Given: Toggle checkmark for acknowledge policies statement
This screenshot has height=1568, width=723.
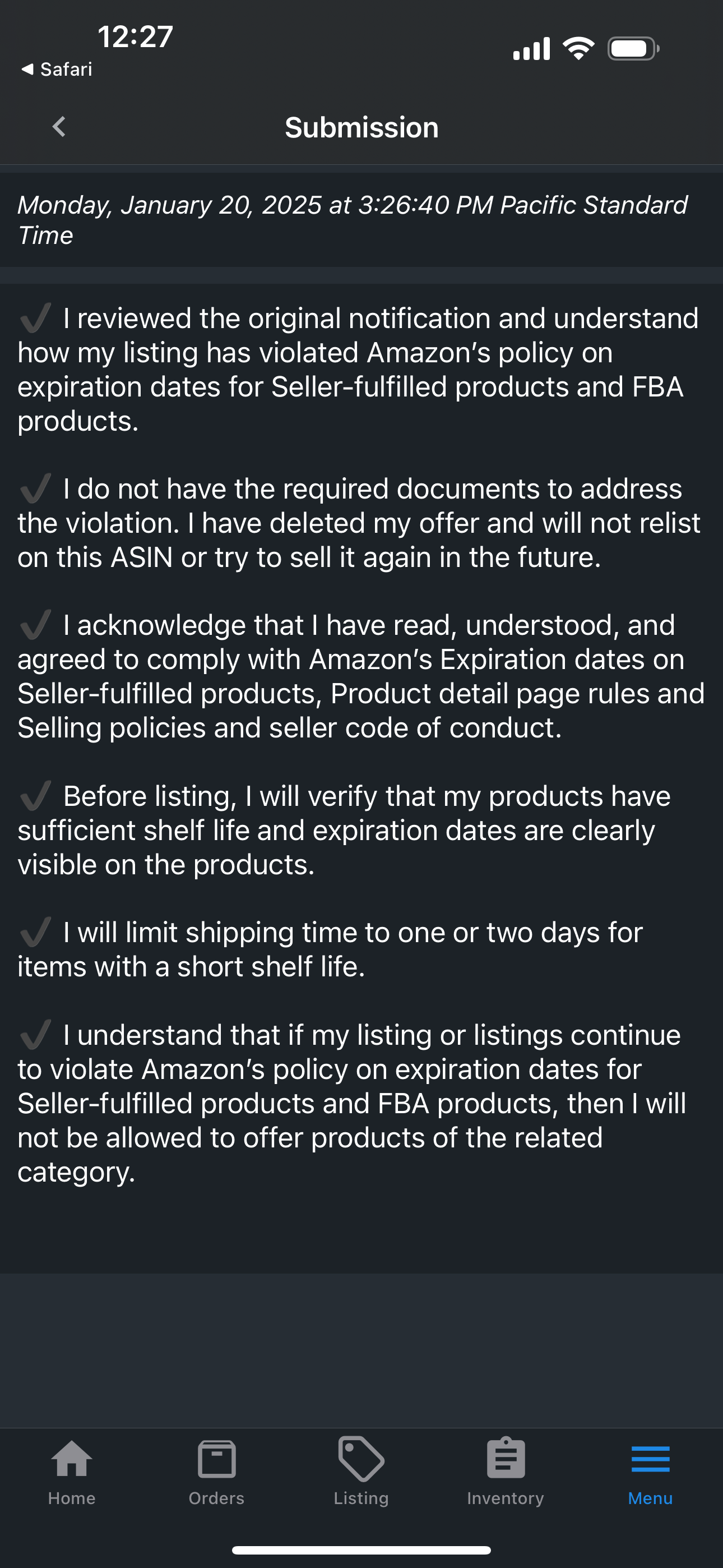Looking at the screenshot, I should [35, 625].
